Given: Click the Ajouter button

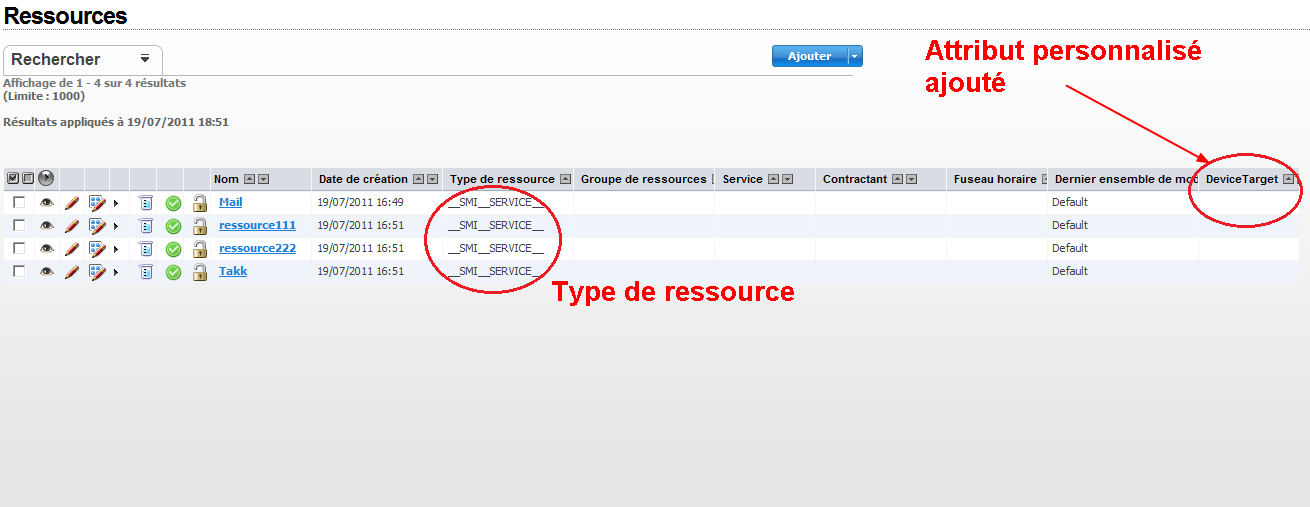Looking at the screenshot, I should [810, 57].
